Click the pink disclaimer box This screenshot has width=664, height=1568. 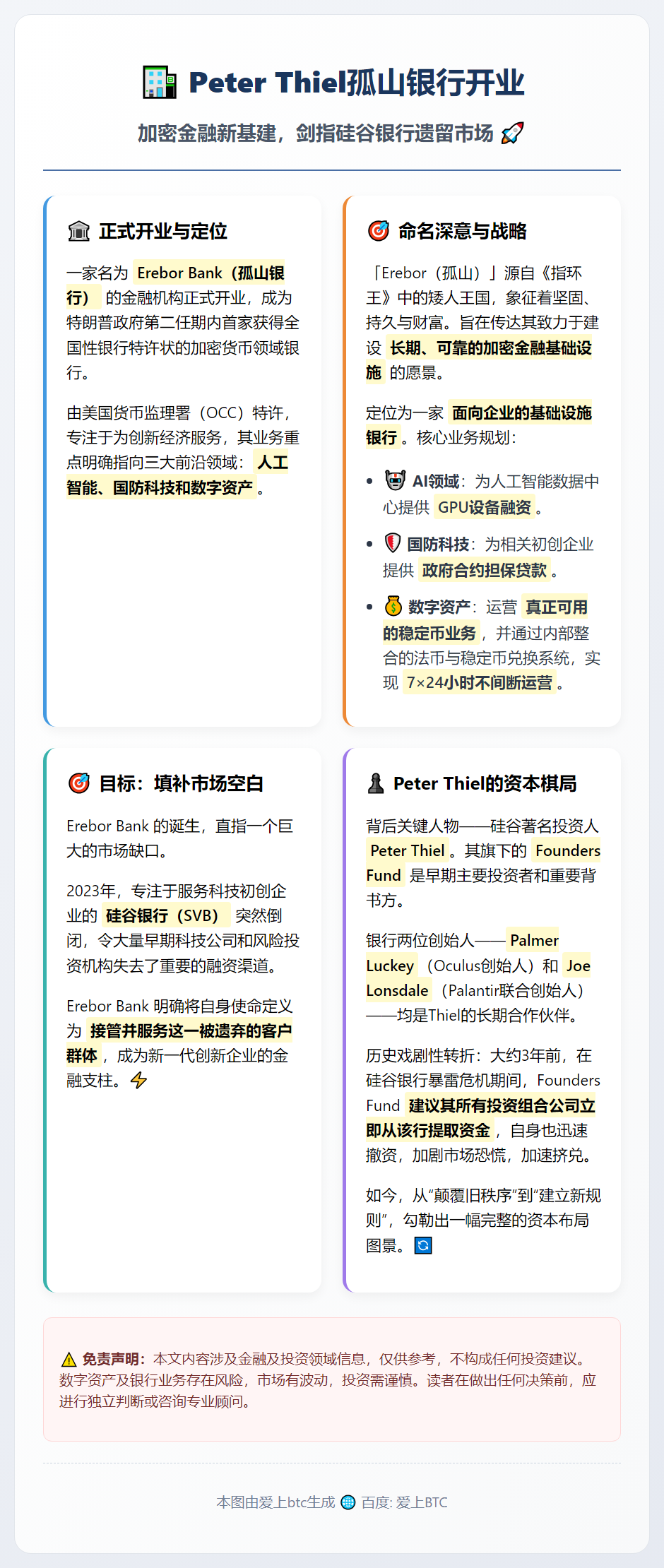(332, 1379)
